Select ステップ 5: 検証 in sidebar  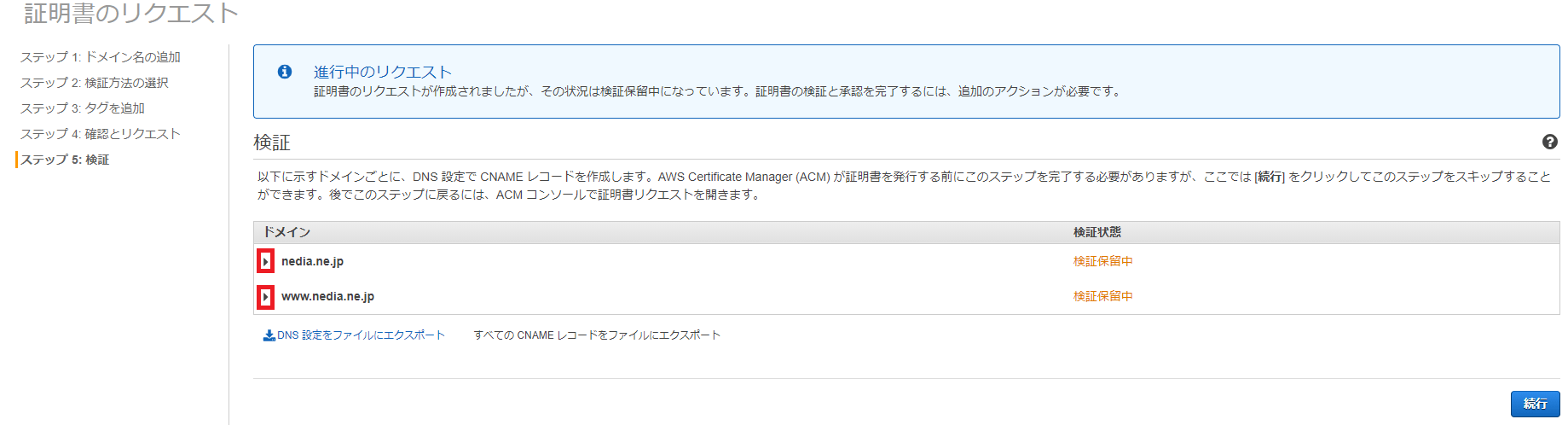[65, 160]
